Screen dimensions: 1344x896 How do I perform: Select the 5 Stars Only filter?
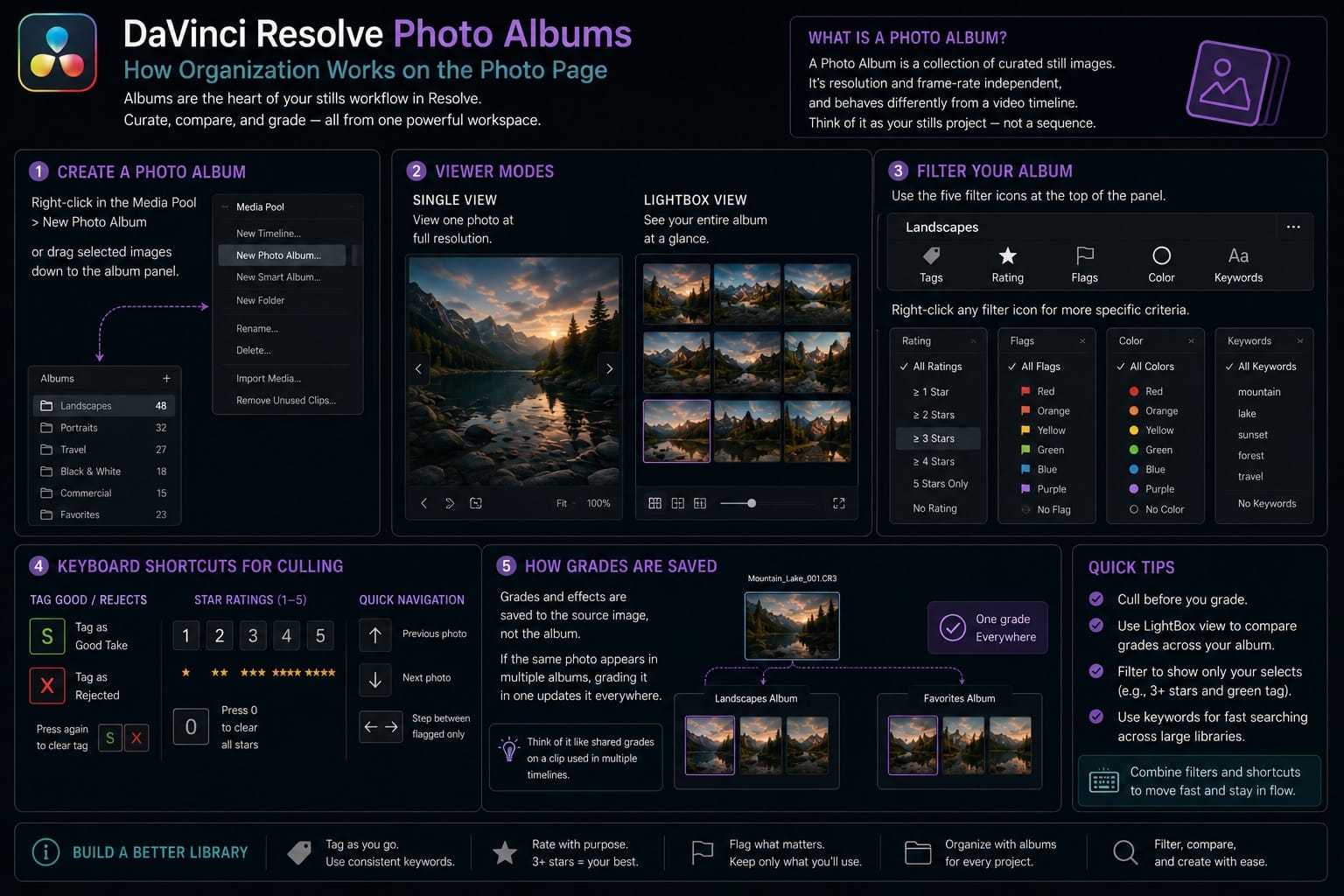tap(940, 484)
